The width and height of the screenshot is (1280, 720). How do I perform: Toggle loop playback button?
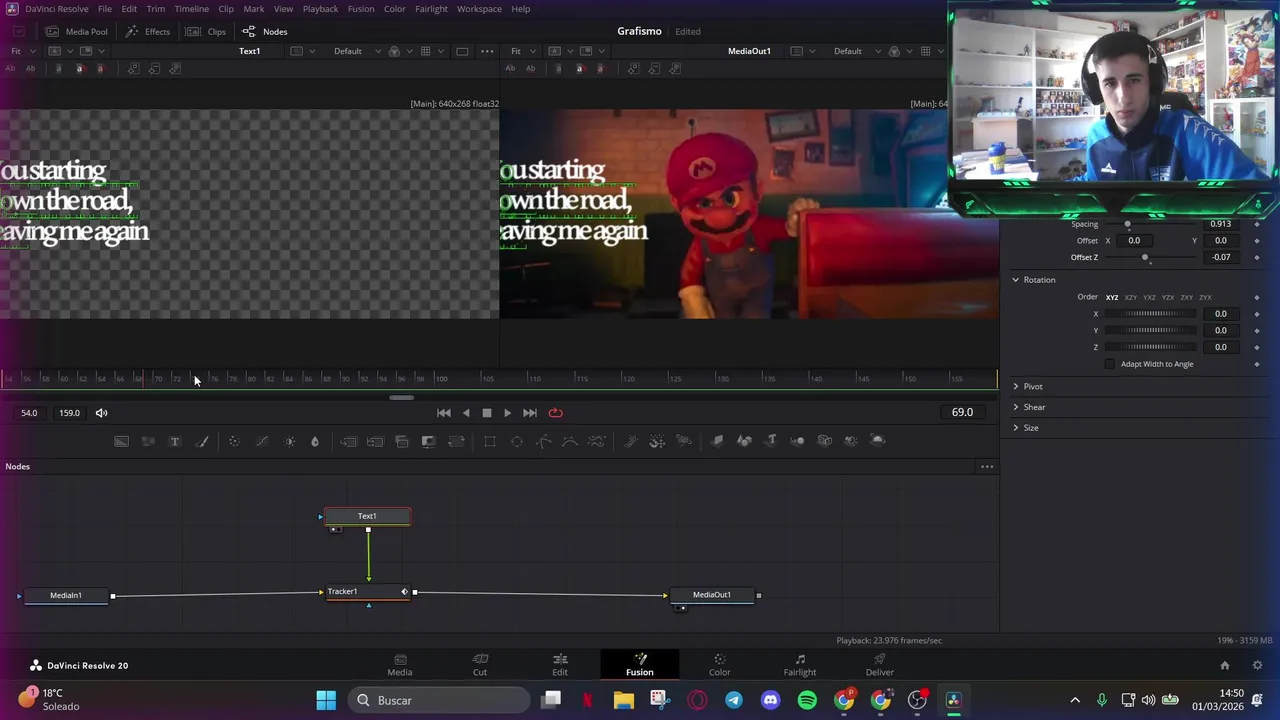[x=556, y=413]
